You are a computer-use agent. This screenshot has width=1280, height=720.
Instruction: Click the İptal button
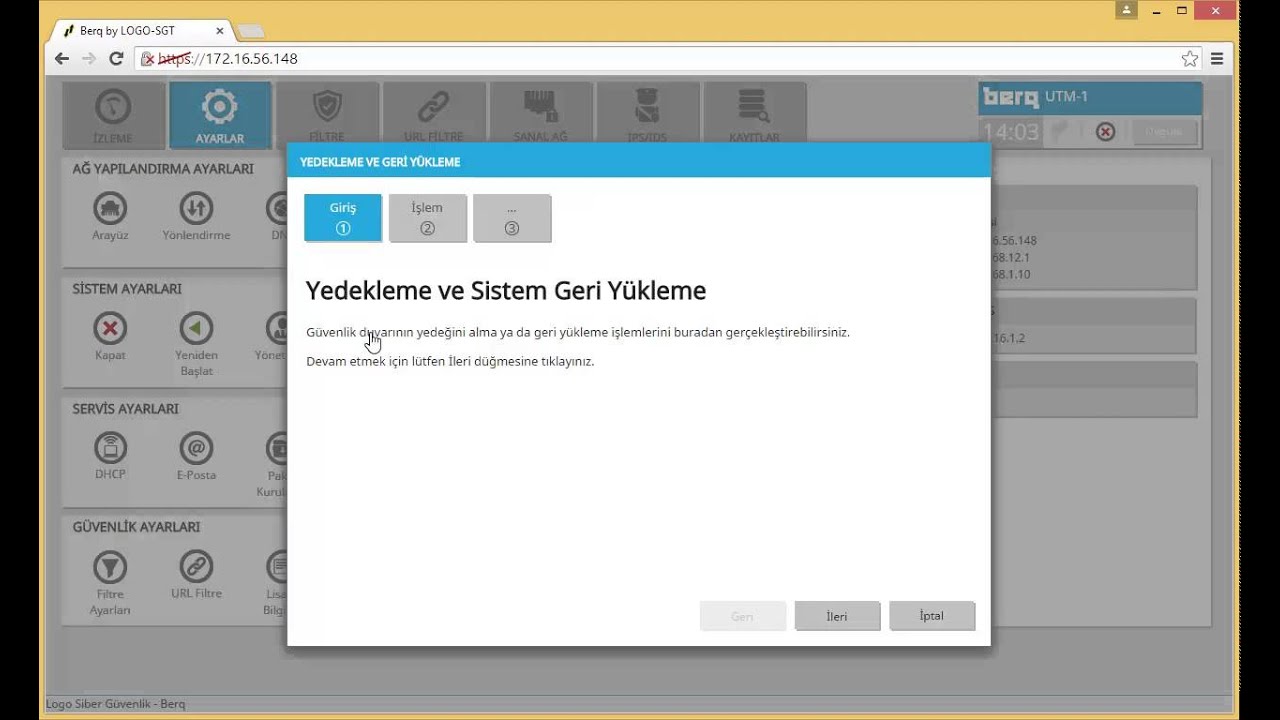(x=932, y=616)
